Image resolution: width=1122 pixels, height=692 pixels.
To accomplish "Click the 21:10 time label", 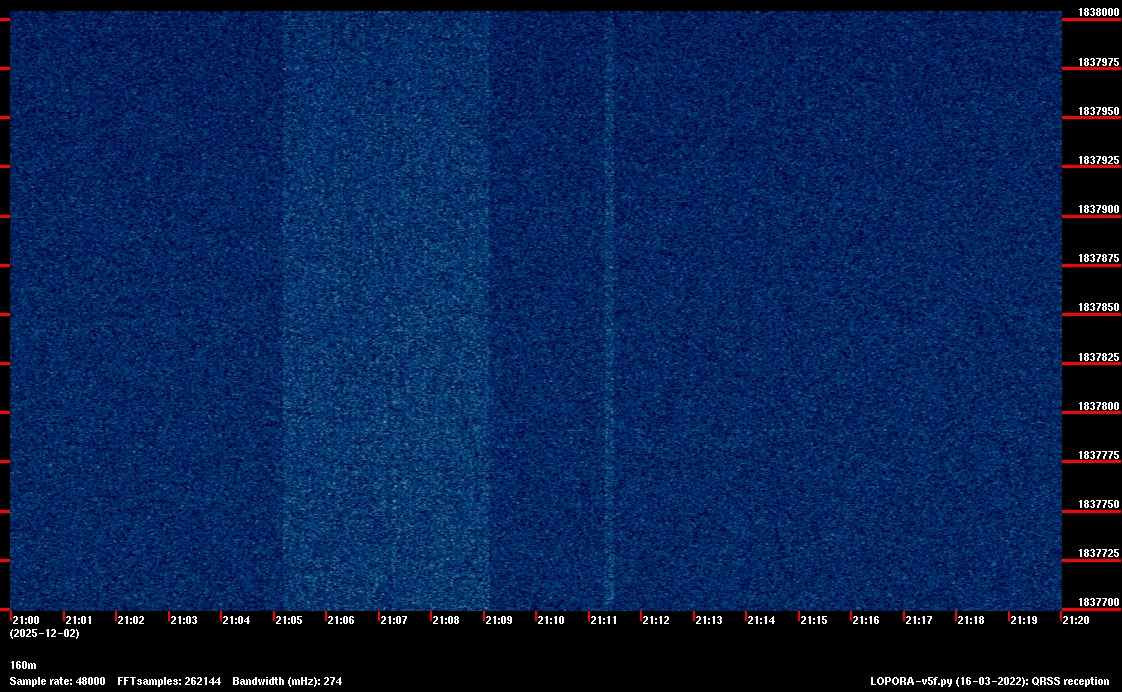I will point(551,620).
